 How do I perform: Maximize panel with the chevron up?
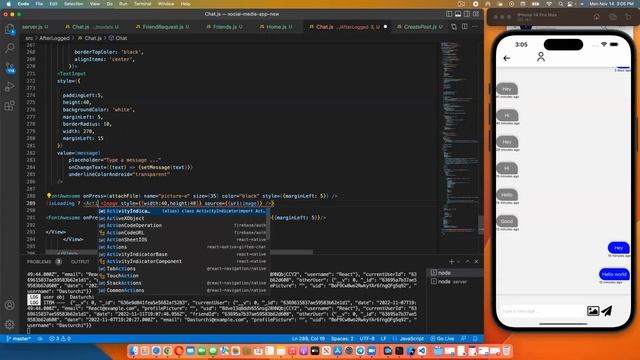point(468,262)
